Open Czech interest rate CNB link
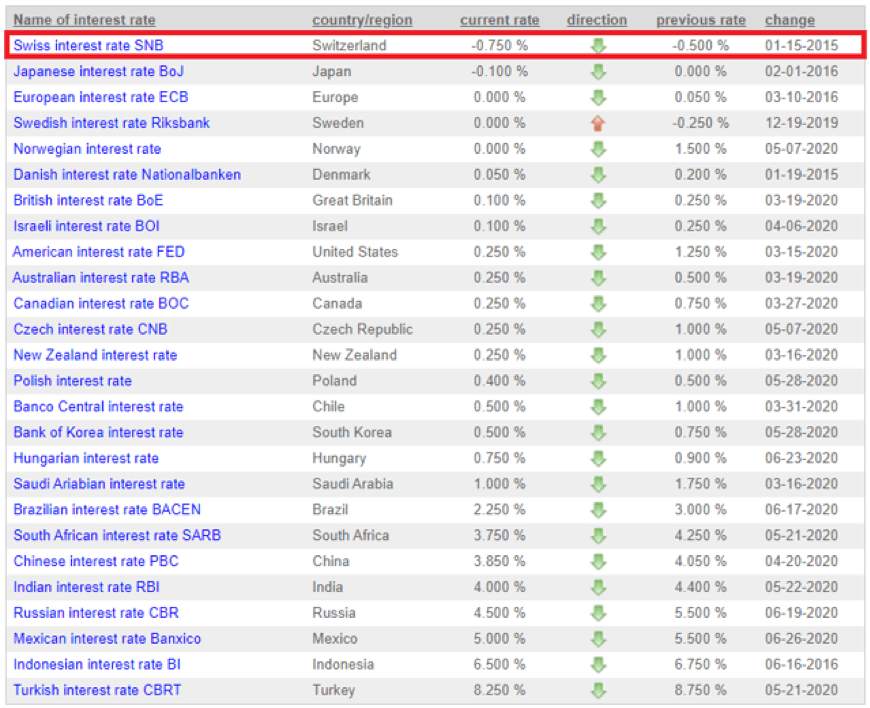This screenshot has width=870, height=708. (x=90, y=330)
